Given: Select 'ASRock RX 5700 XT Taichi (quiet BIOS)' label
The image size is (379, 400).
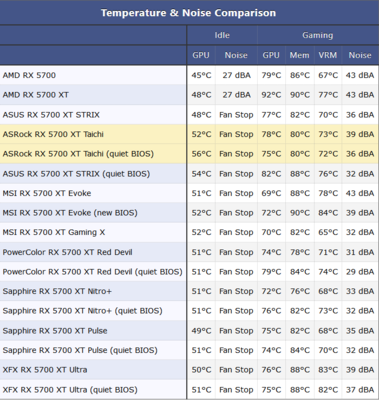Looking at the screenshot, I should coord(78,154).
